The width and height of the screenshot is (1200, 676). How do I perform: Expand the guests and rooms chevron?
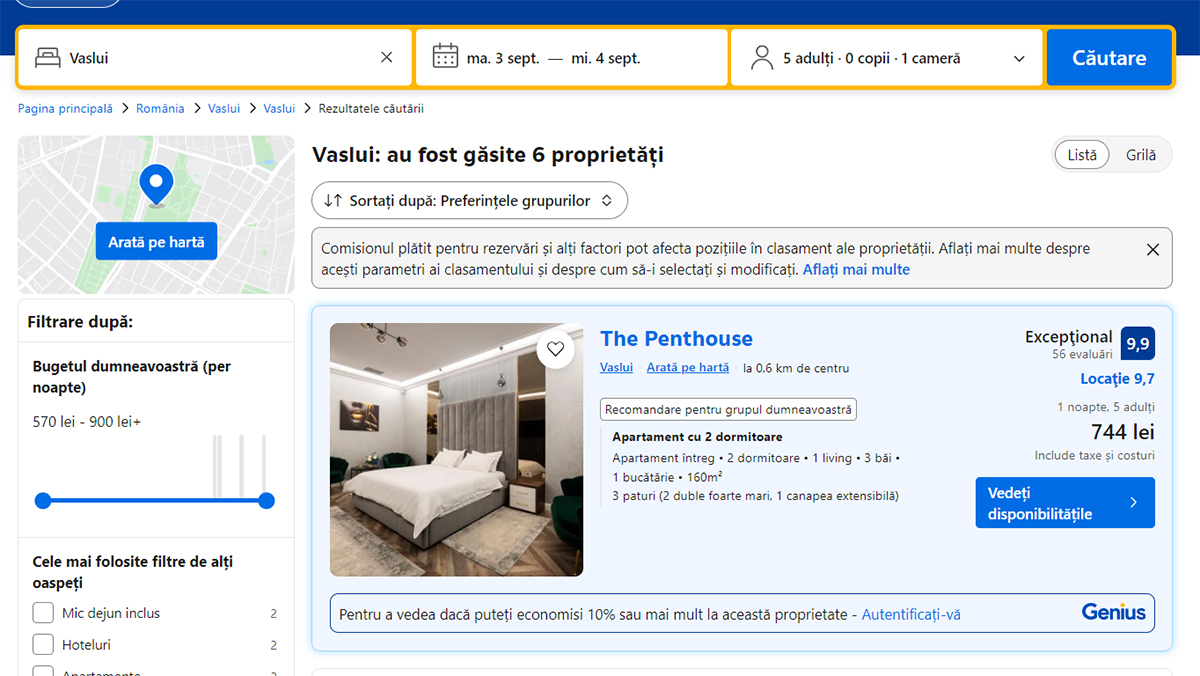point(1019,59)
